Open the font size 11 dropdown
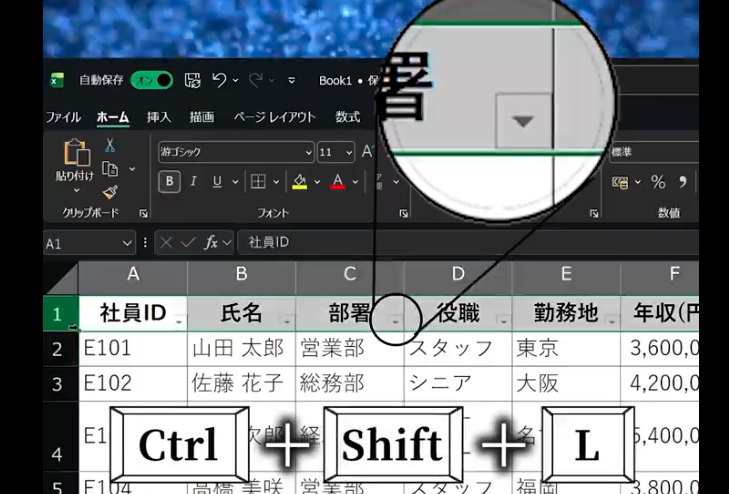This screenshot has height=494, width=729. (x=347, y=153)
